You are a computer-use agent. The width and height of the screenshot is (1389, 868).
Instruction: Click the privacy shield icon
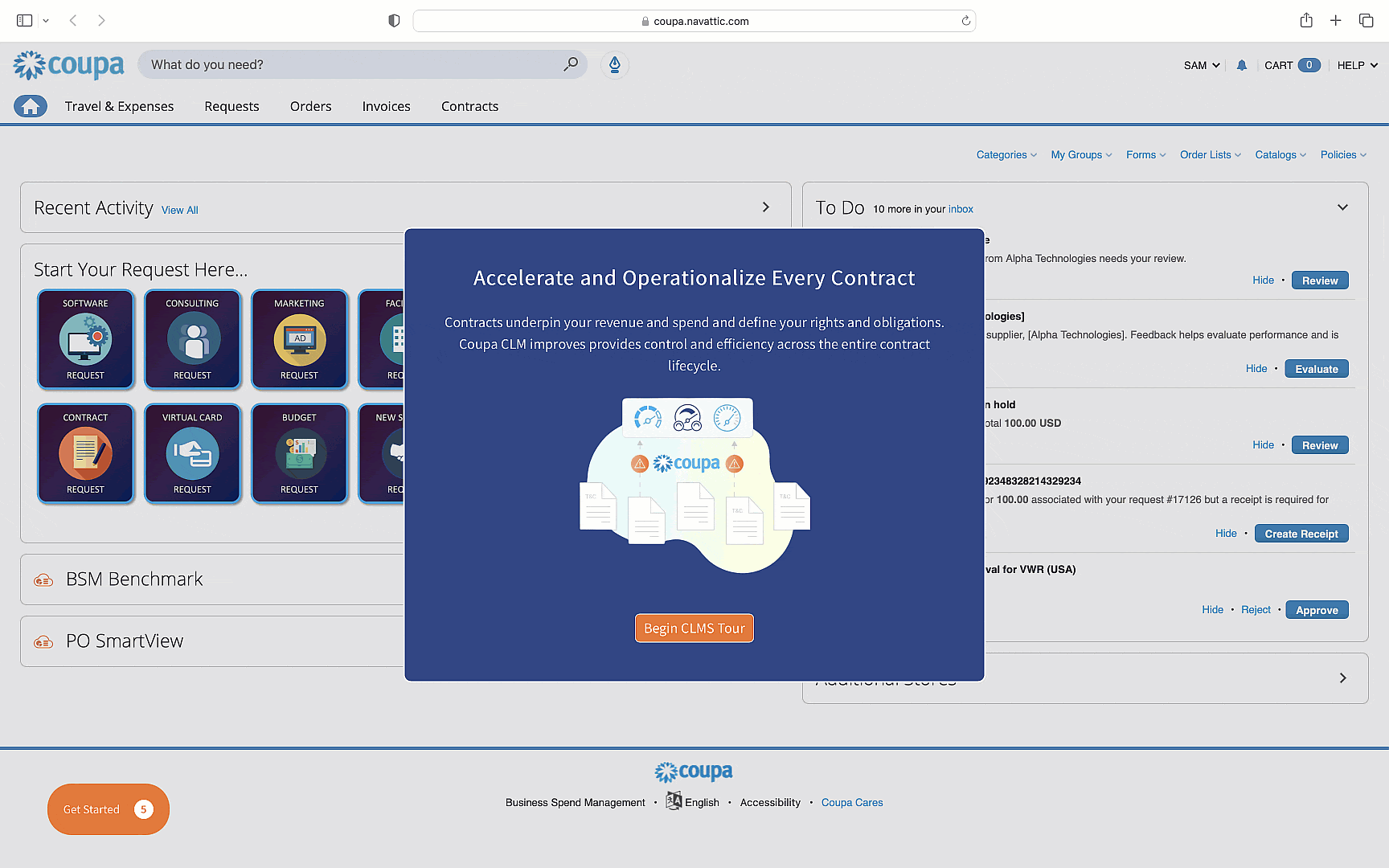pos(394,21)
